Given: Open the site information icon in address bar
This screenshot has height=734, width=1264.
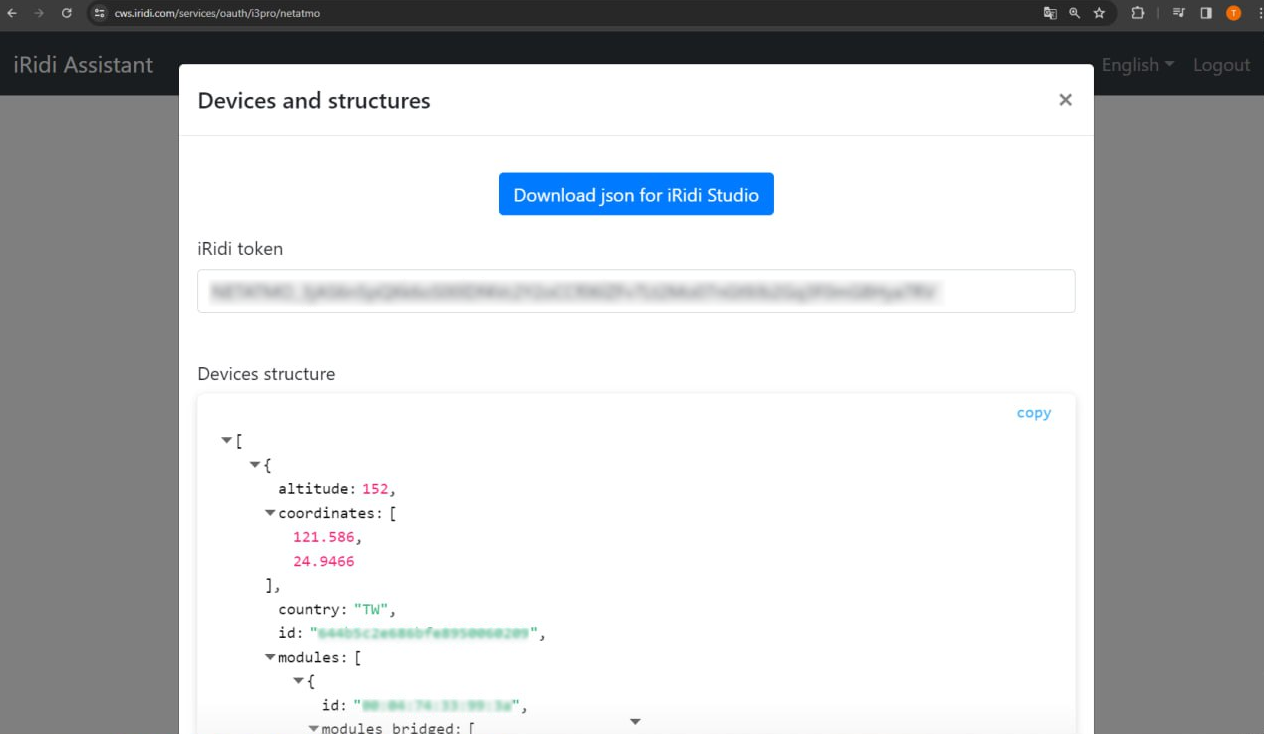Looking at the screenshot, I should tap(99, 13).
